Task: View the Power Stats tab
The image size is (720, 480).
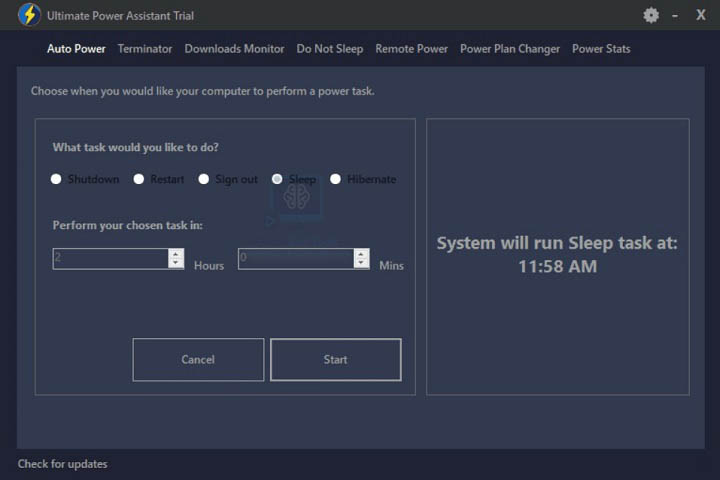Action: point(601,49)
